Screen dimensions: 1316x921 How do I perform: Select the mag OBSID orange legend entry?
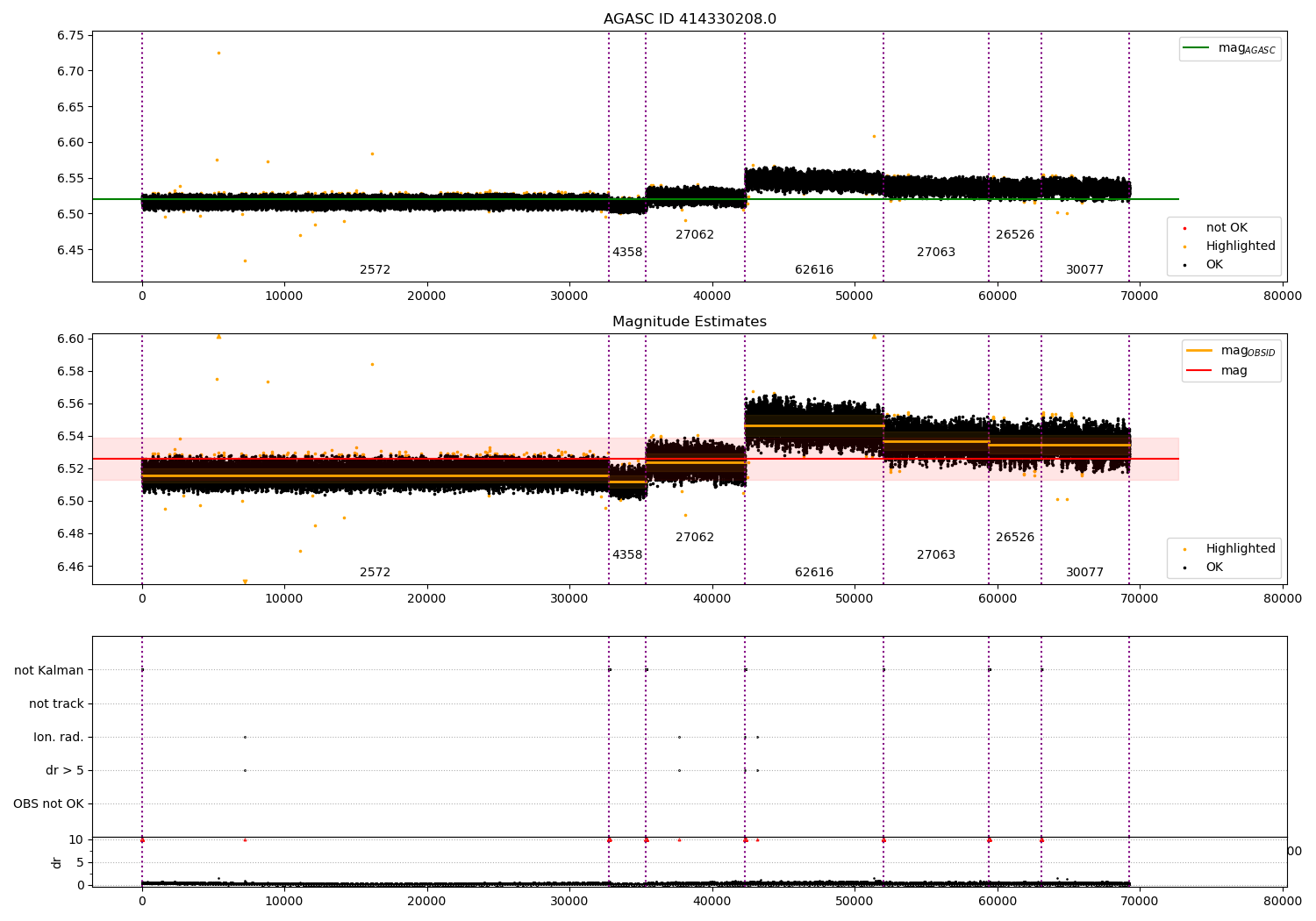click(1230, 351)
